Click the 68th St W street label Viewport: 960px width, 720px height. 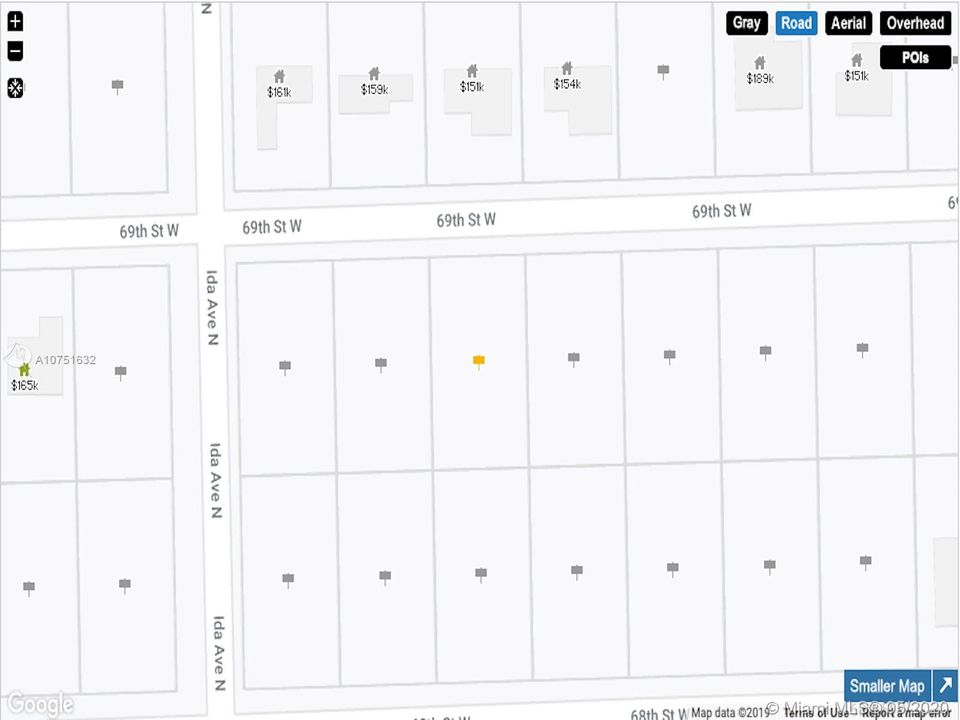(660, 714)
